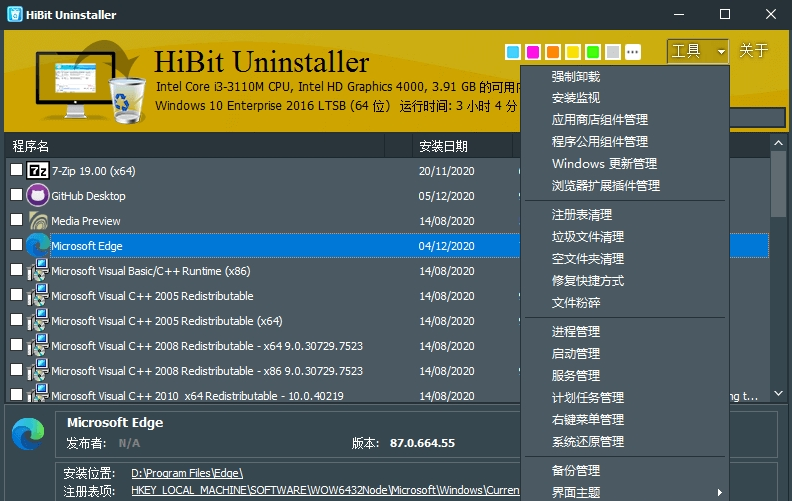792x501 pixels.
Task: Sort list by 安装日期 column header
Action: pyautogui.click(x=462, y=146)
